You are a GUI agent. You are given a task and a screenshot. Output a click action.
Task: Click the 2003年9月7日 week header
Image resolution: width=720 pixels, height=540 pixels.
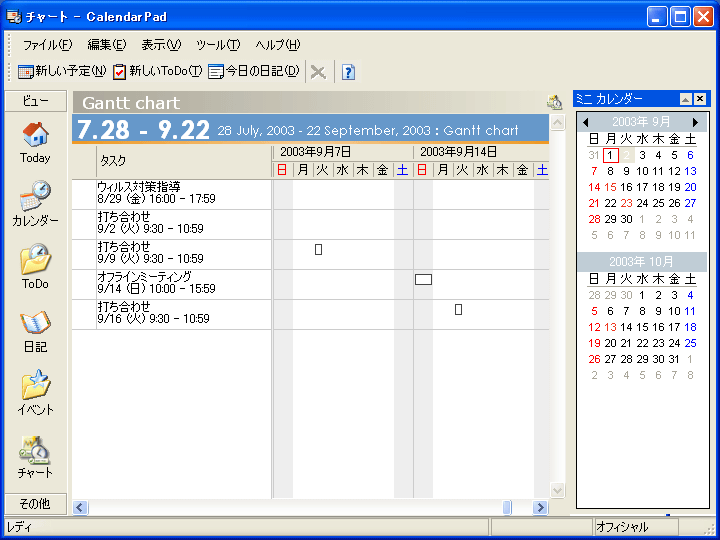pos(343,152)
